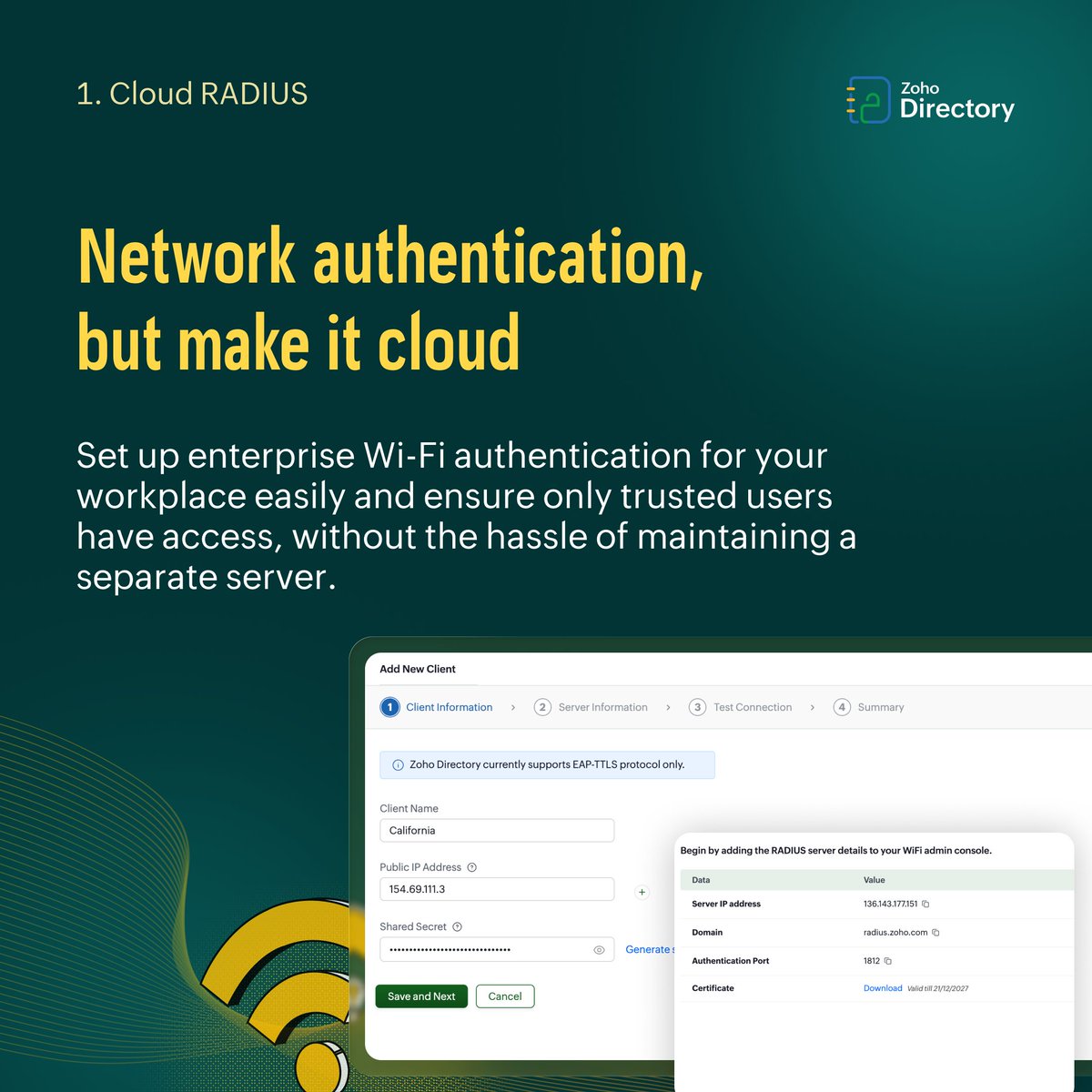The image size is (1092, 1092).
Task: Click the 'Data' column header
Action: coord(701,880)
